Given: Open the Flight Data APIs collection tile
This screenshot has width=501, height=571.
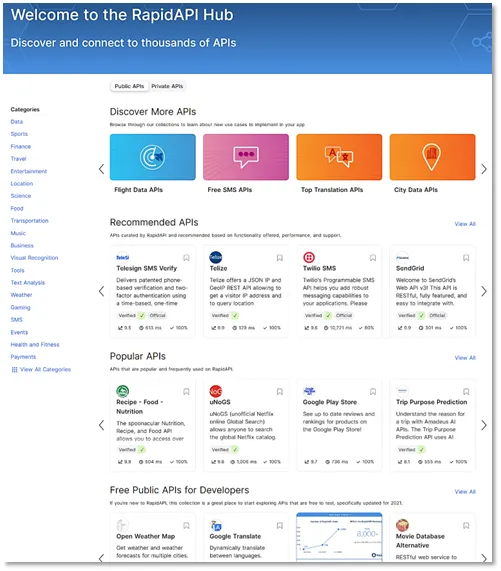Looking at the screenshot, I should tap(153, 157).
